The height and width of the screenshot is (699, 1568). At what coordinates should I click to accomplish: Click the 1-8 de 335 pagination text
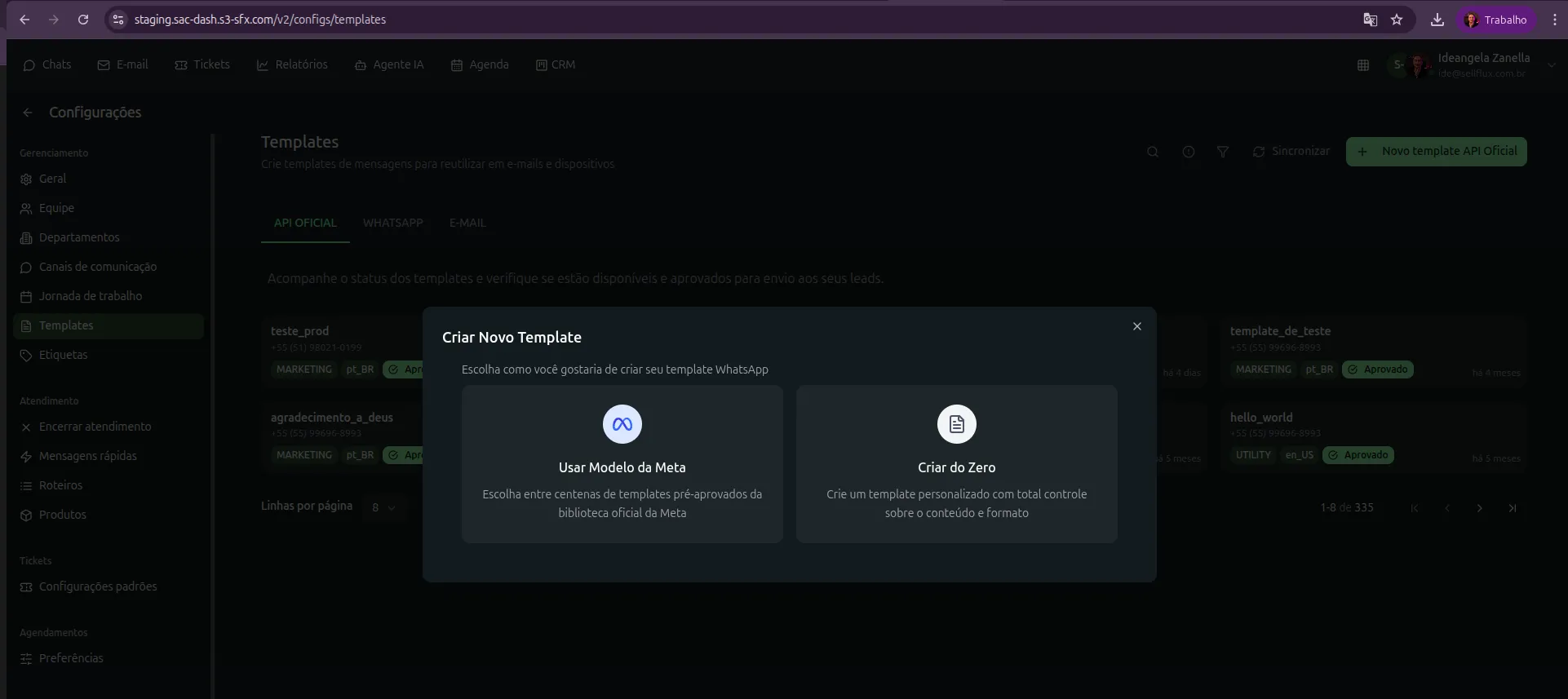[1347, 507]
